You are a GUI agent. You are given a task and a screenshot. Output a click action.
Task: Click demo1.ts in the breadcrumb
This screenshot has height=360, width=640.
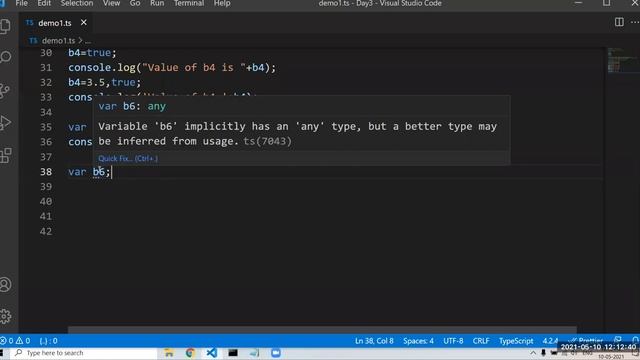[58, 40]
